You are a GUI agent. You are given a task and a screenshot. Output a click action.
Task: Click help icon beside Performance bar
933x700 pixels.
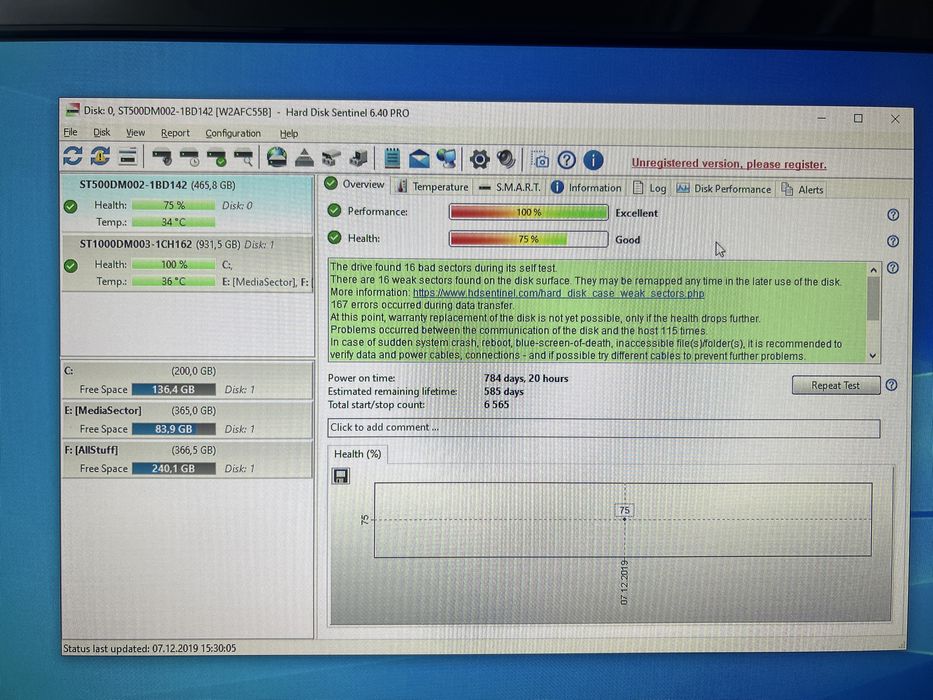tap(893, 215)
